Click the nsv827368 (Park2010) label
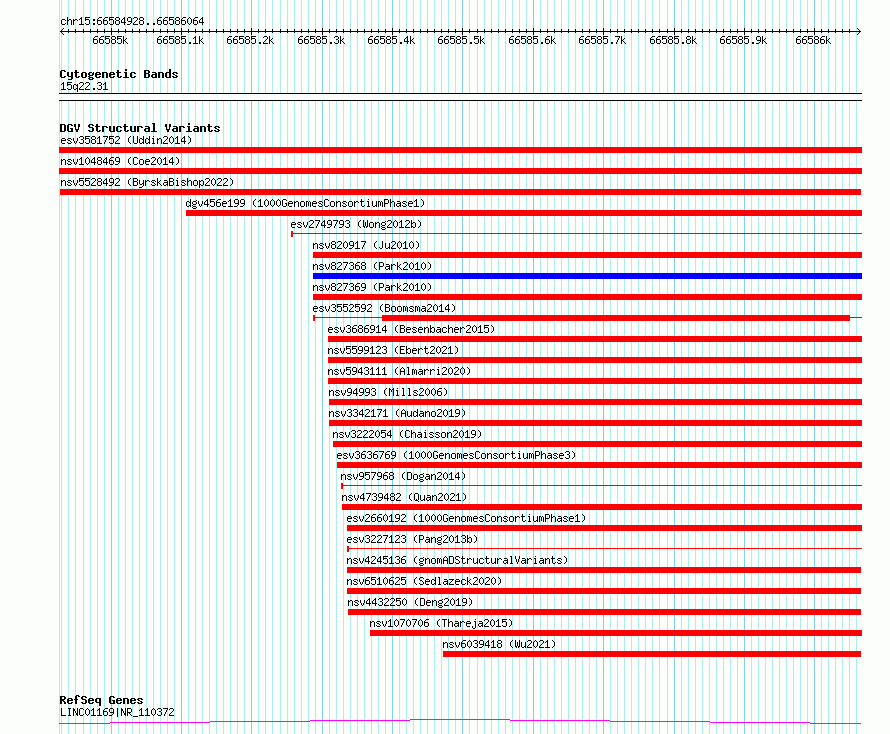Image resolution: width=890 pixels, height=734 pixels. point(372,266)
